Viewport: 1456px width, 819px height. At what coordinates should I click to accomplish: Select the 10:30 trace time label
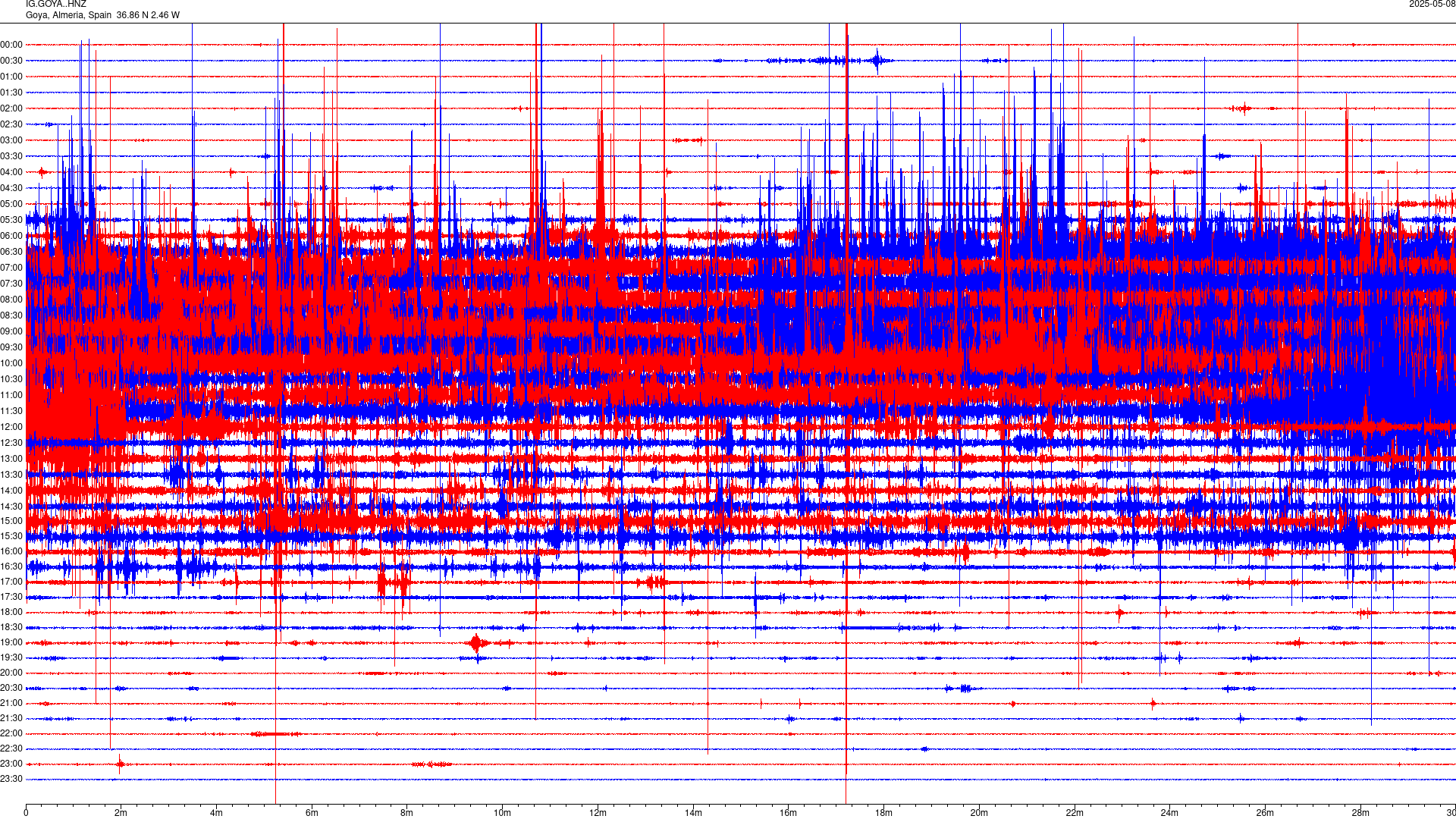click(x=11, y=379)
